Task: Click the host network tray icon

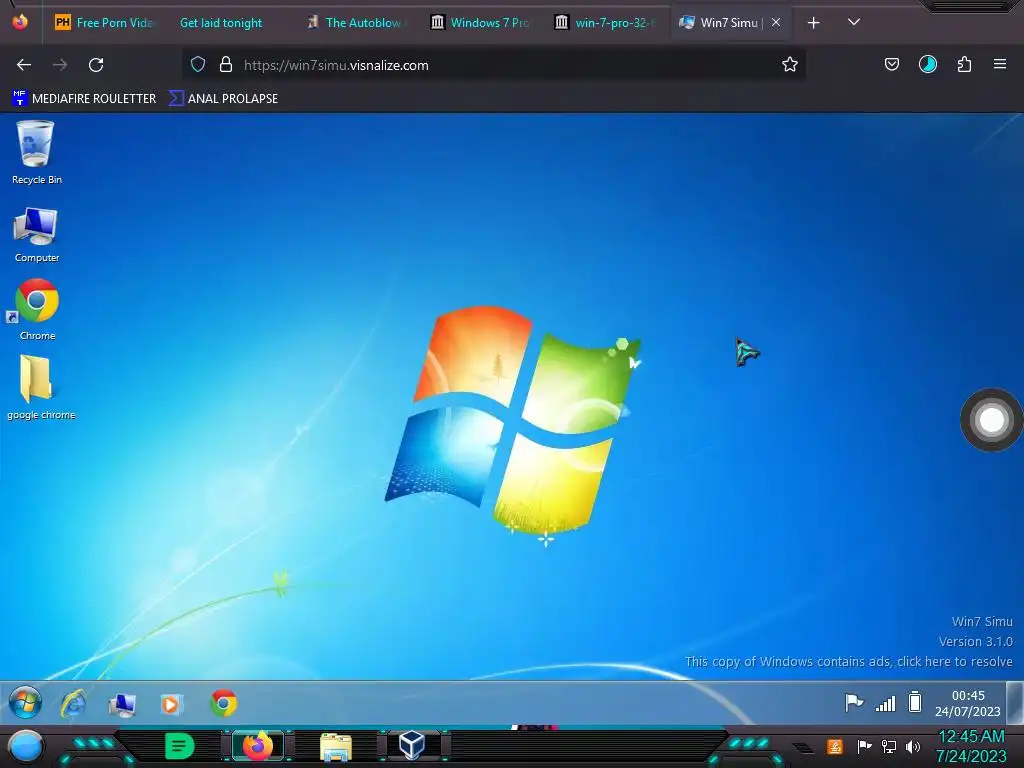Action: click(x=889, y=746)
